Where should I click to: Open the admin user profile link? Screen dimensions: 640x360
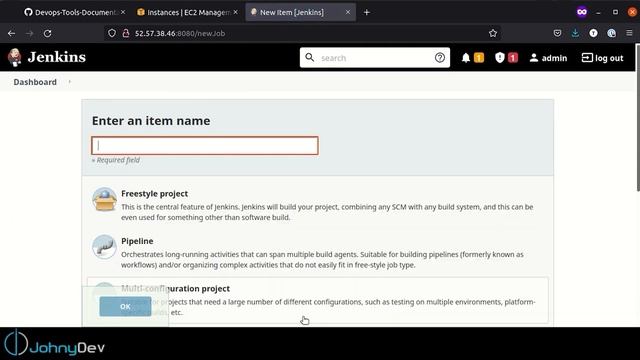[548, 58]
